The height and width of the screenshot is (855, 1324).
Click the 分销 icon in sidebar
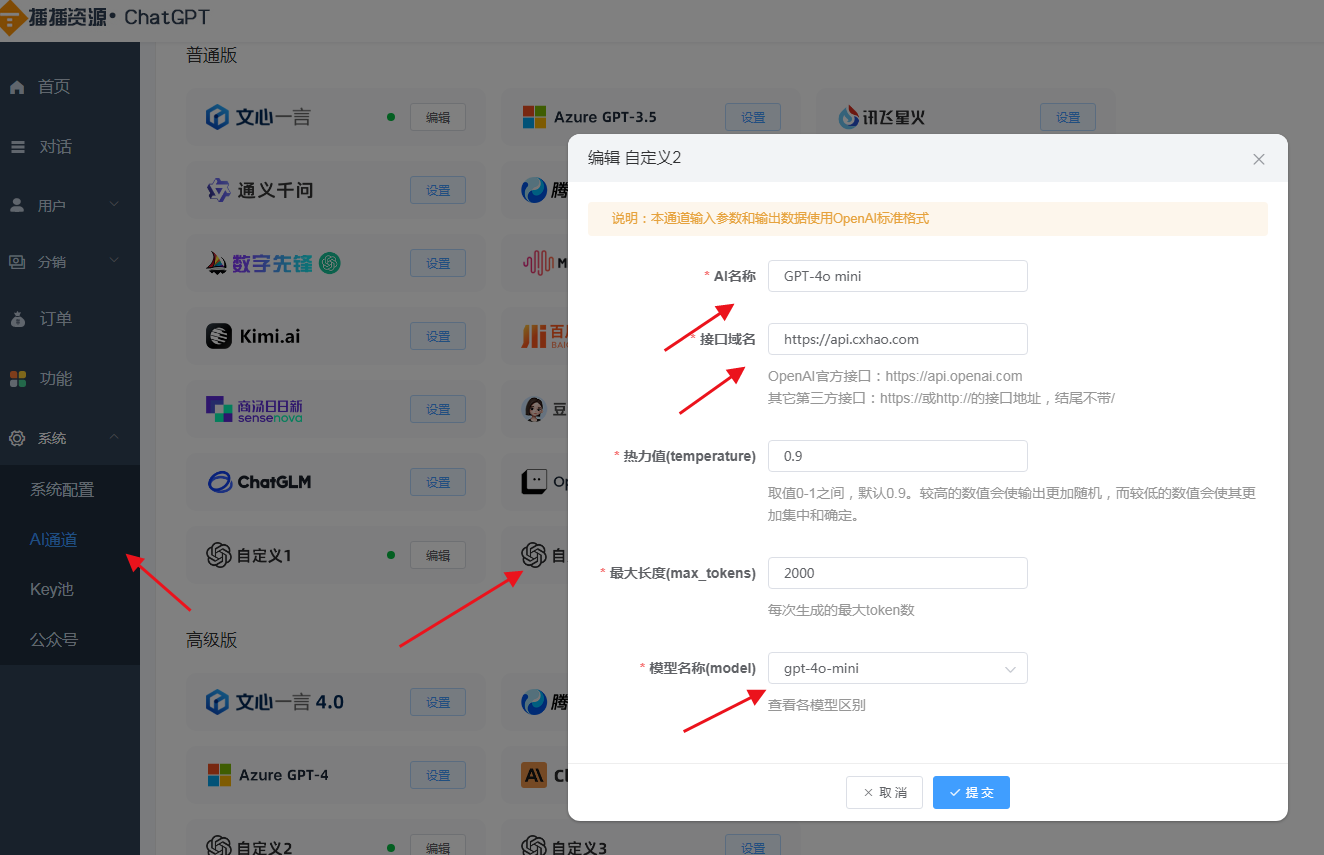point(17,262)
